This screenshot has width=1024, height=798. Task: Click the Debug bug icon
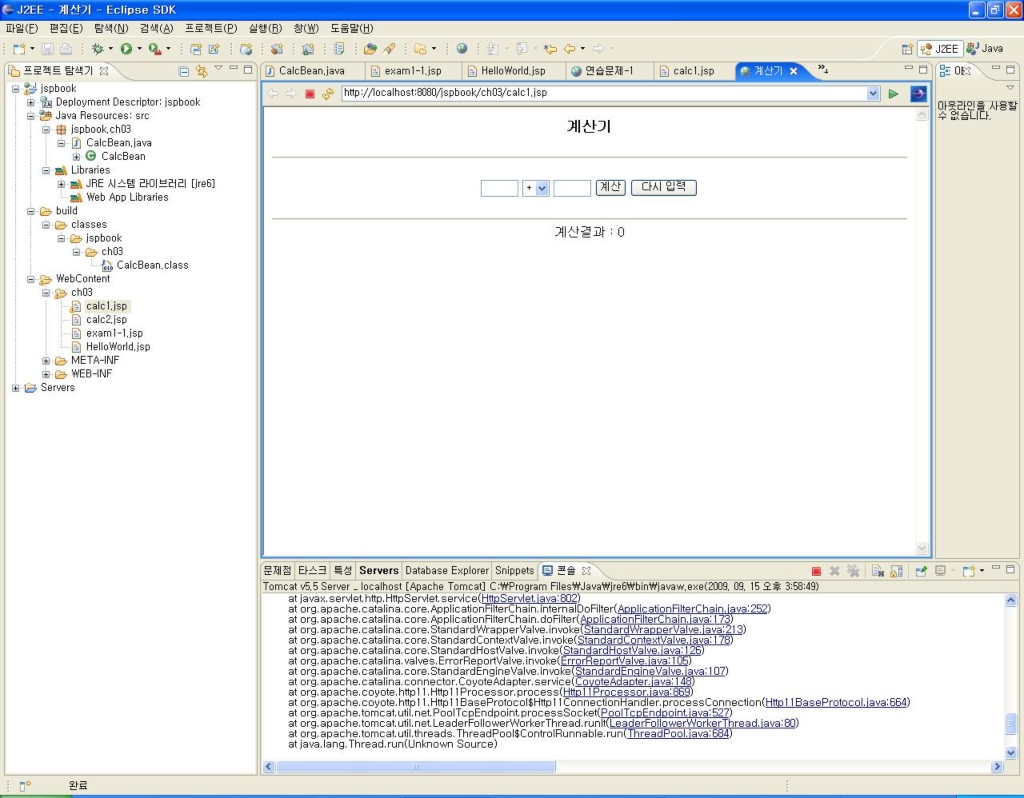tap(97, 48)
